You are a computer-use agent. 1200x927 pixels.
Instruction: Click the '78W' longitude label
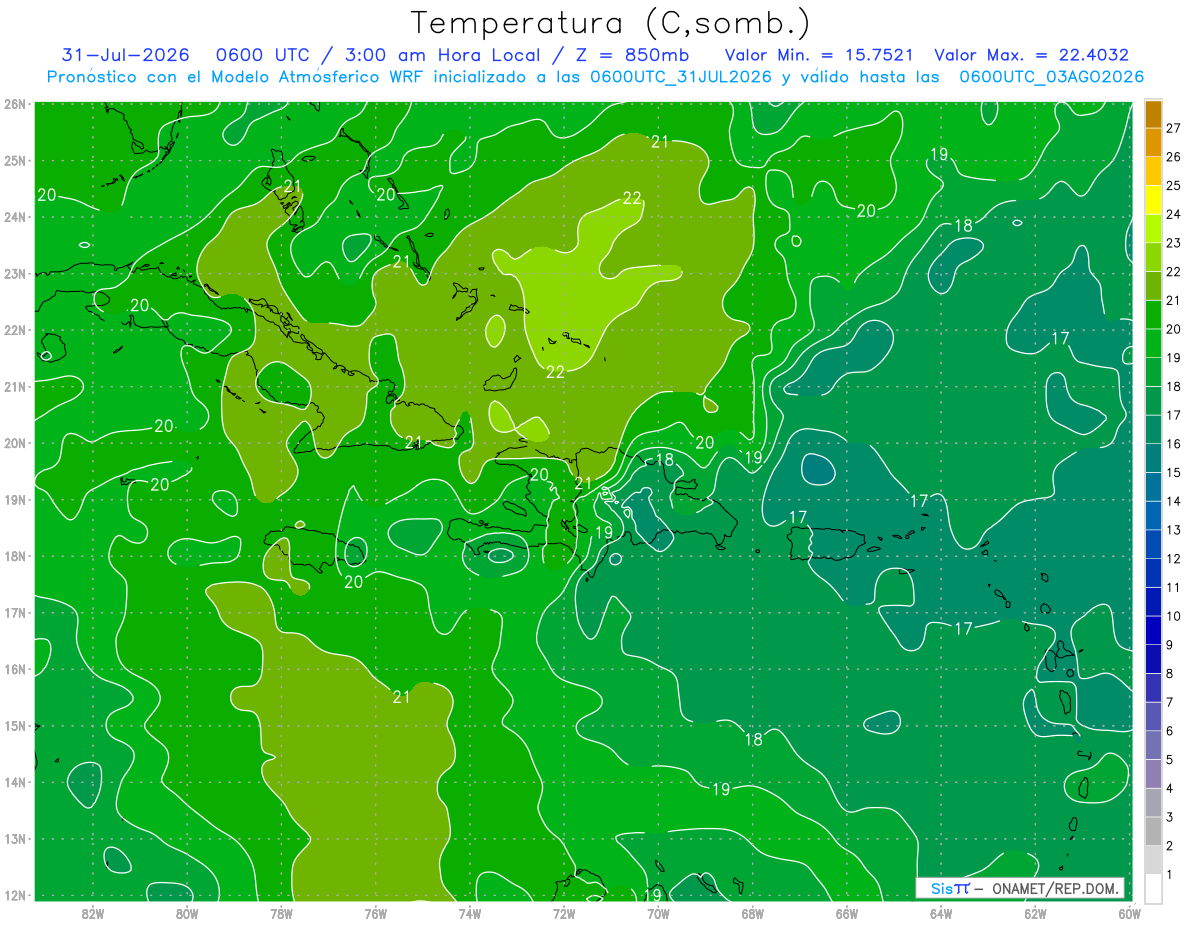281,913
